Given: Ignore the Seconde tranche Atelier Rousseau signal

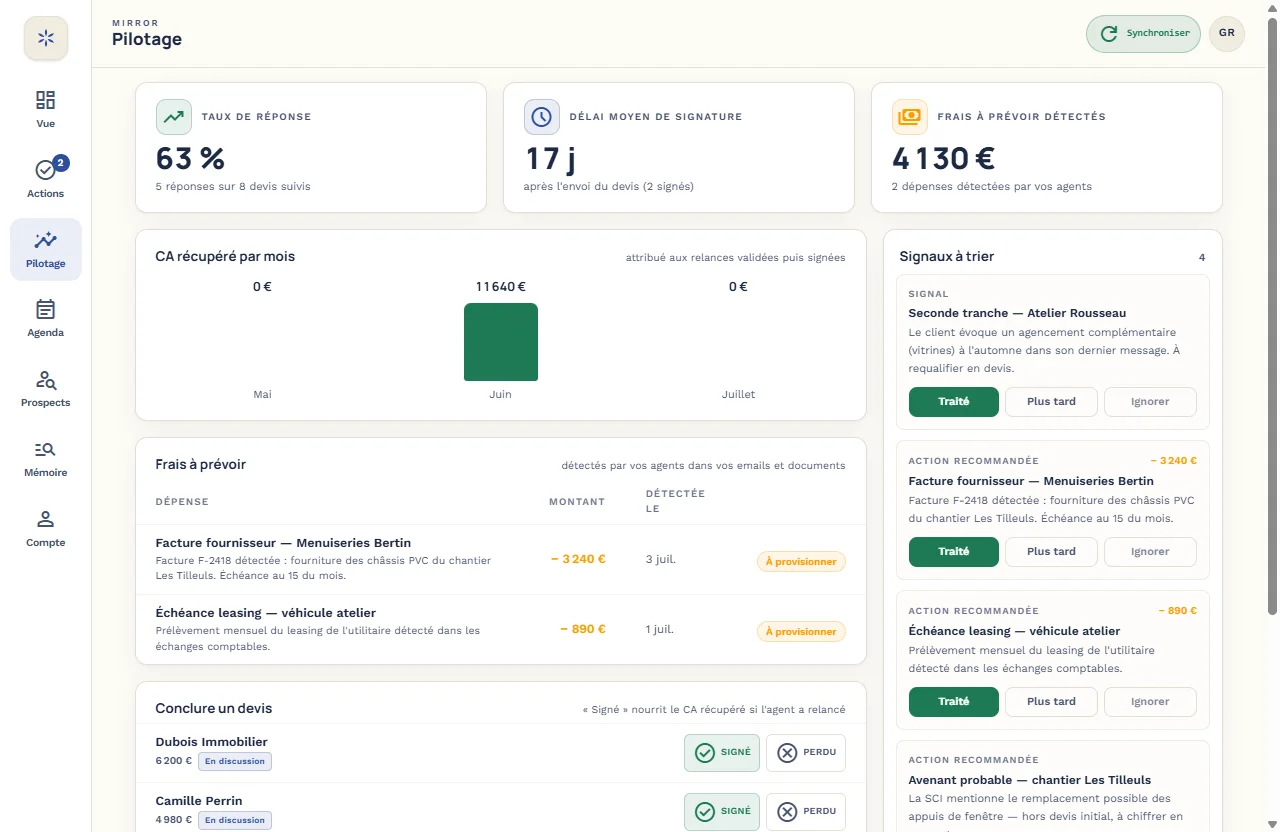Looking at the screenshot, I should point(1150,401).
